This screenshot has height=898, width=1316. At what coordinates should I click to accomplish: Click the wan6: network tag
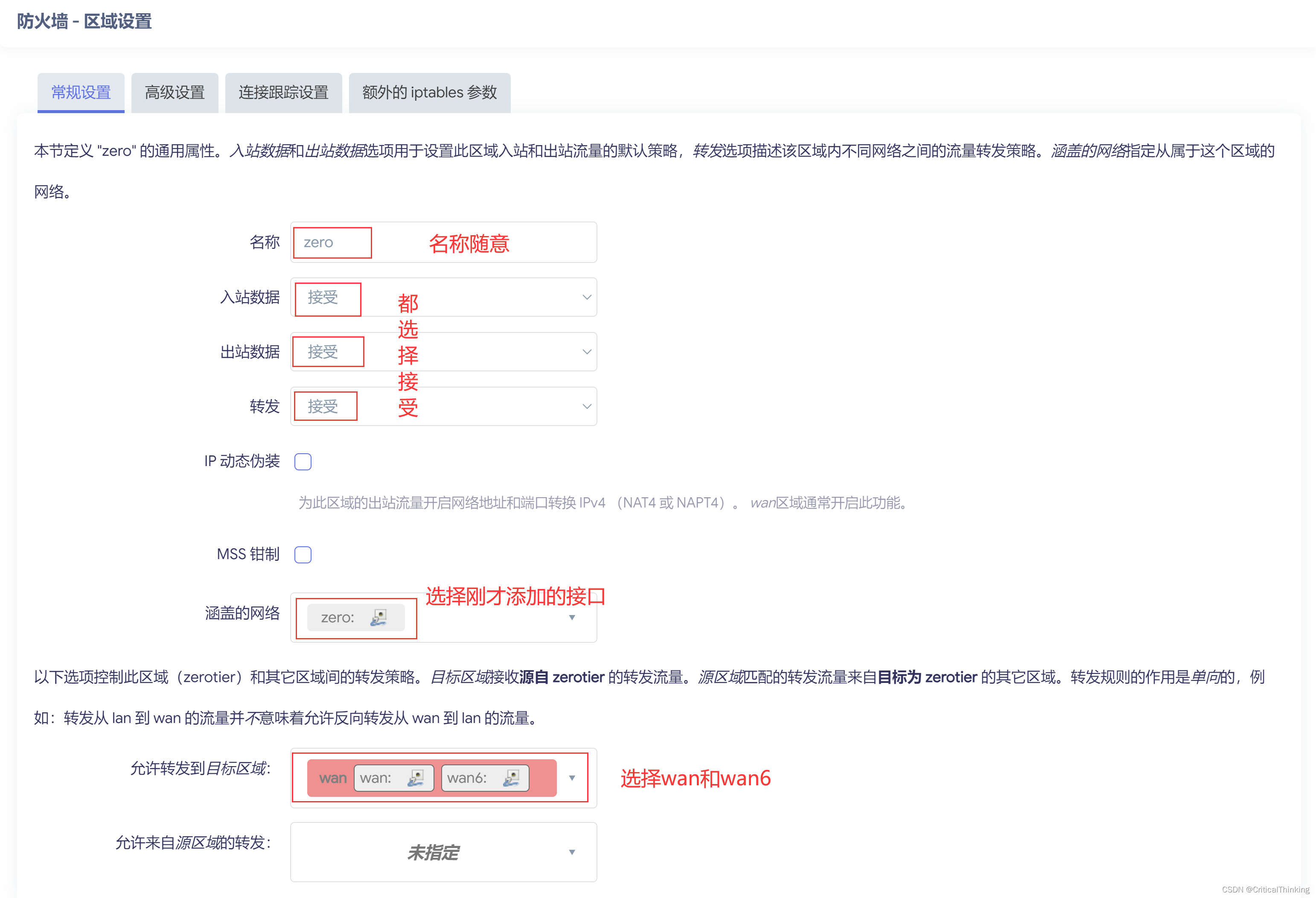[467, 778]
